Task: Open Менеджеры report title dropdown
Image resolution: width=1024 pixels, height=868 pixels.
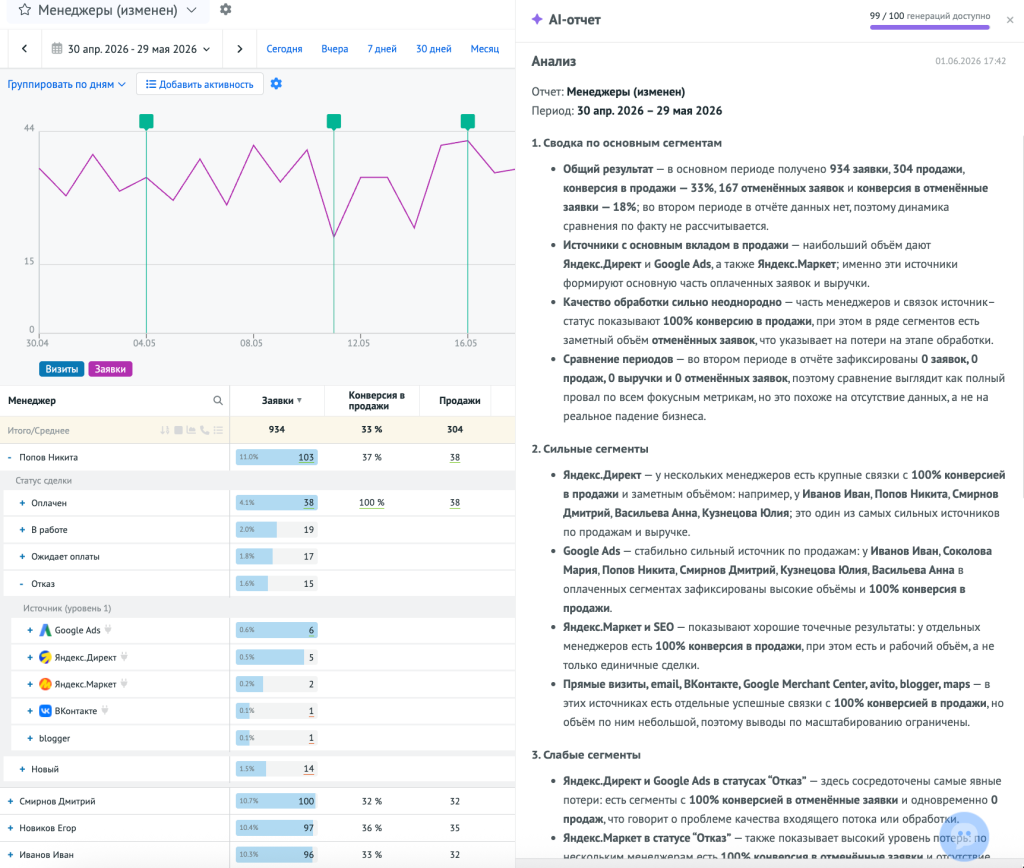Action: tap(191, 10)
